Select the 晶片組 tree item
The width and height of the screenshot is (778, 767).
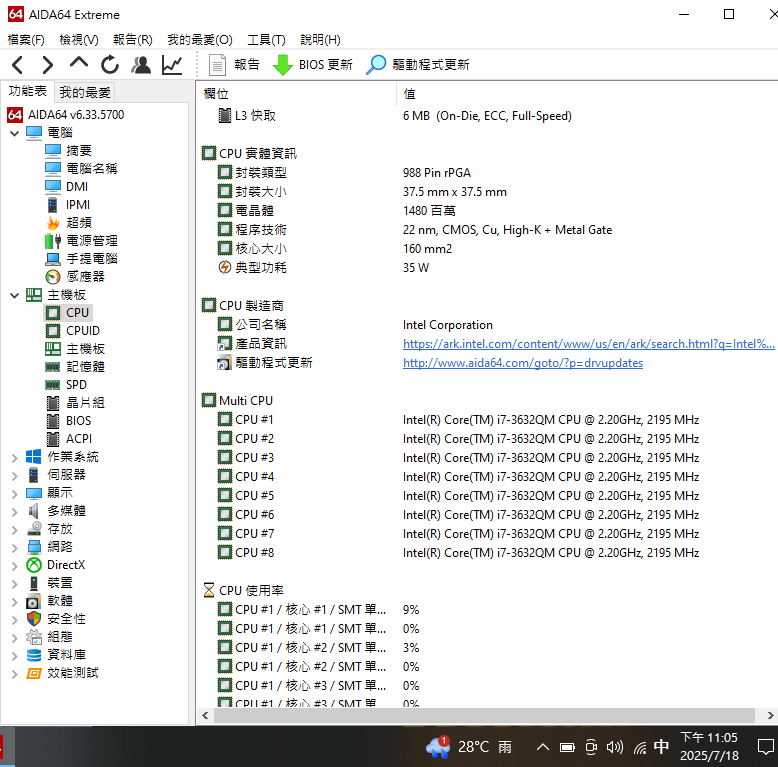tap(85, 402)
